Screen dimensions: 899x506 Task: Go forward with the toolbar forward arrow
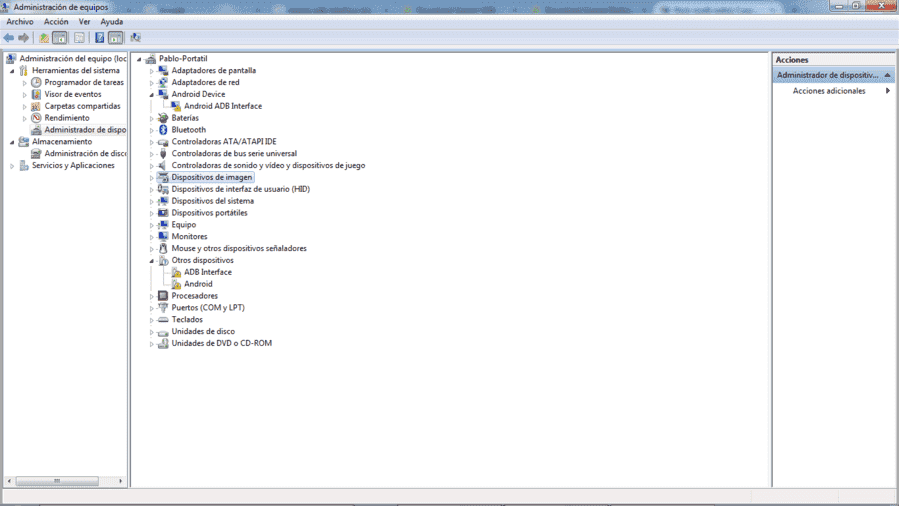click(x=24, y=38)
